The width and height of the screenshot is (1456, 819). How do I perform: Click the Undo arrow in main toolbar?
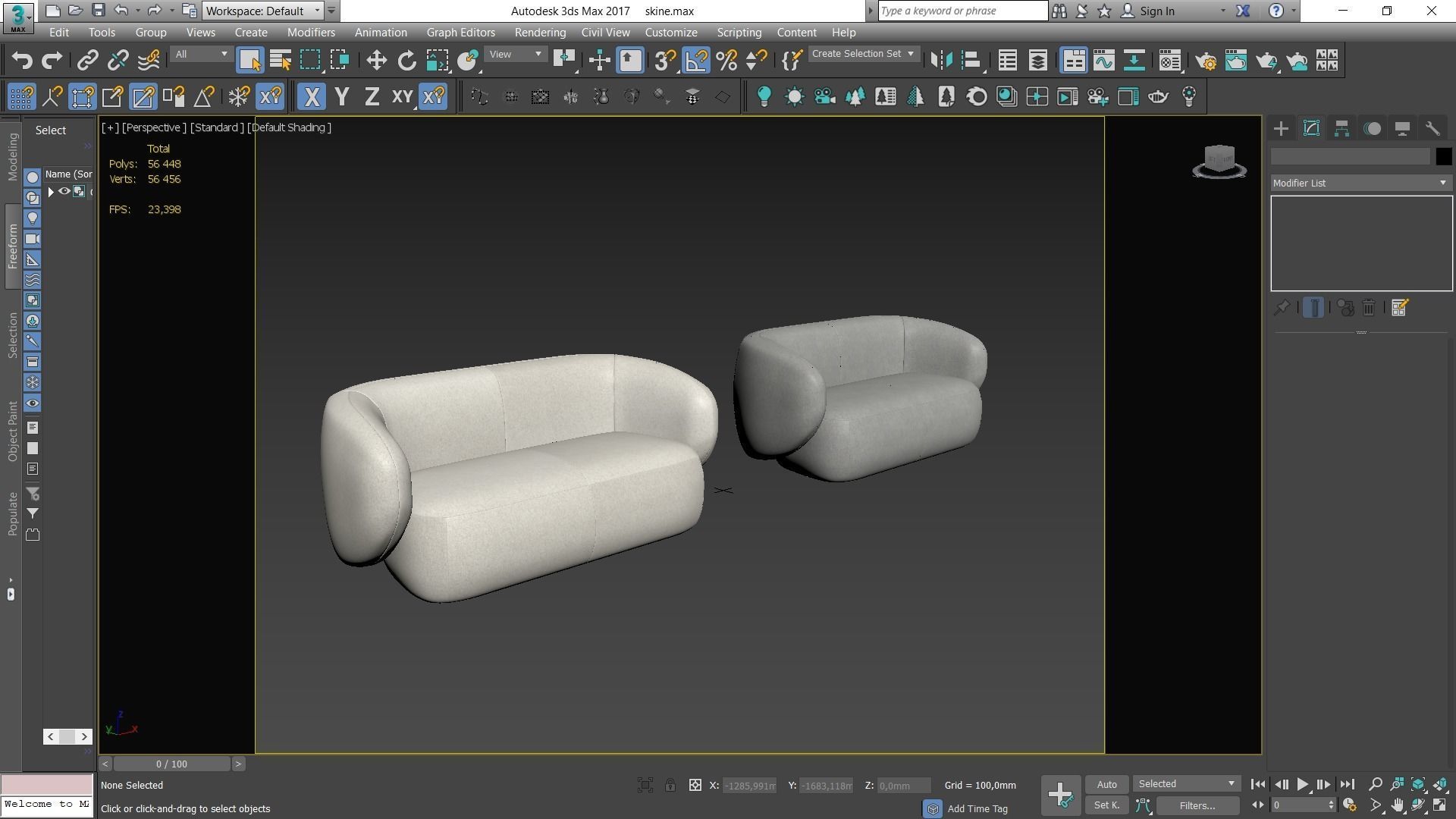click(23, 60)
